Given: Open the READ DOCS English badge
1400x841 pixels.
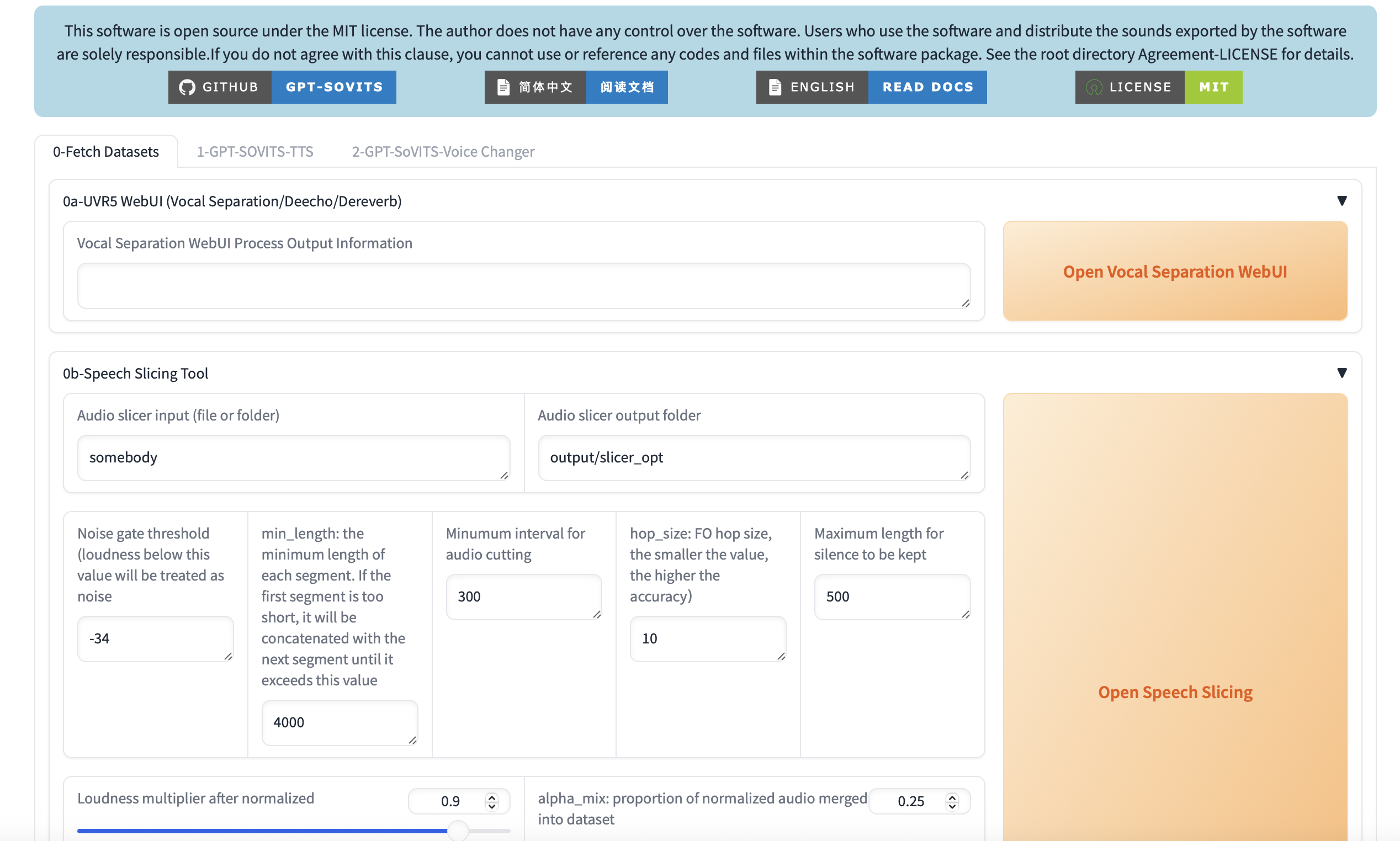Looking at the screenshot, I should [927, 87].
